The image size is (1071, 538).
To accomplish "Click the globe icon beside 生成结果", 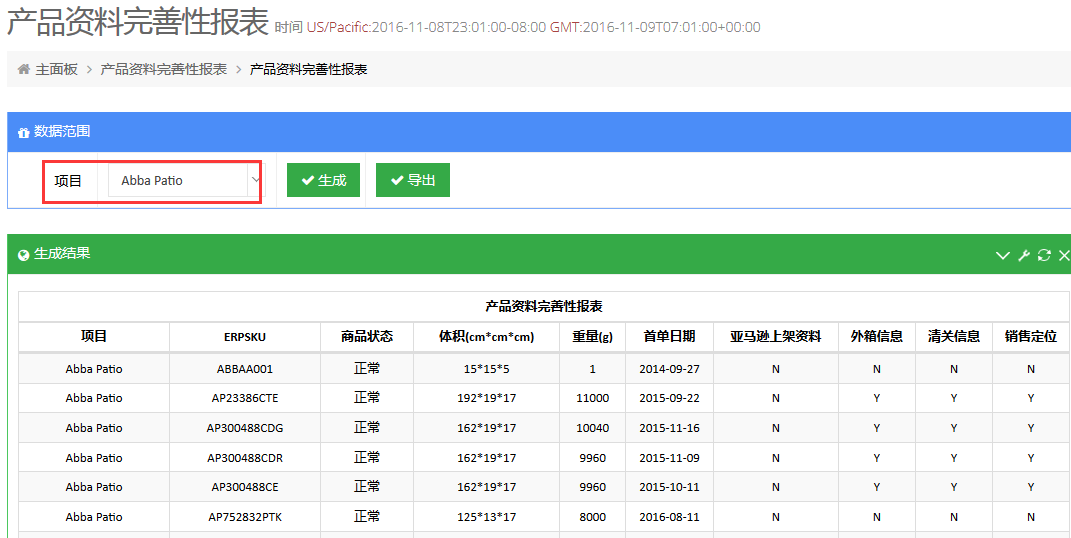I will coord(24,255).
